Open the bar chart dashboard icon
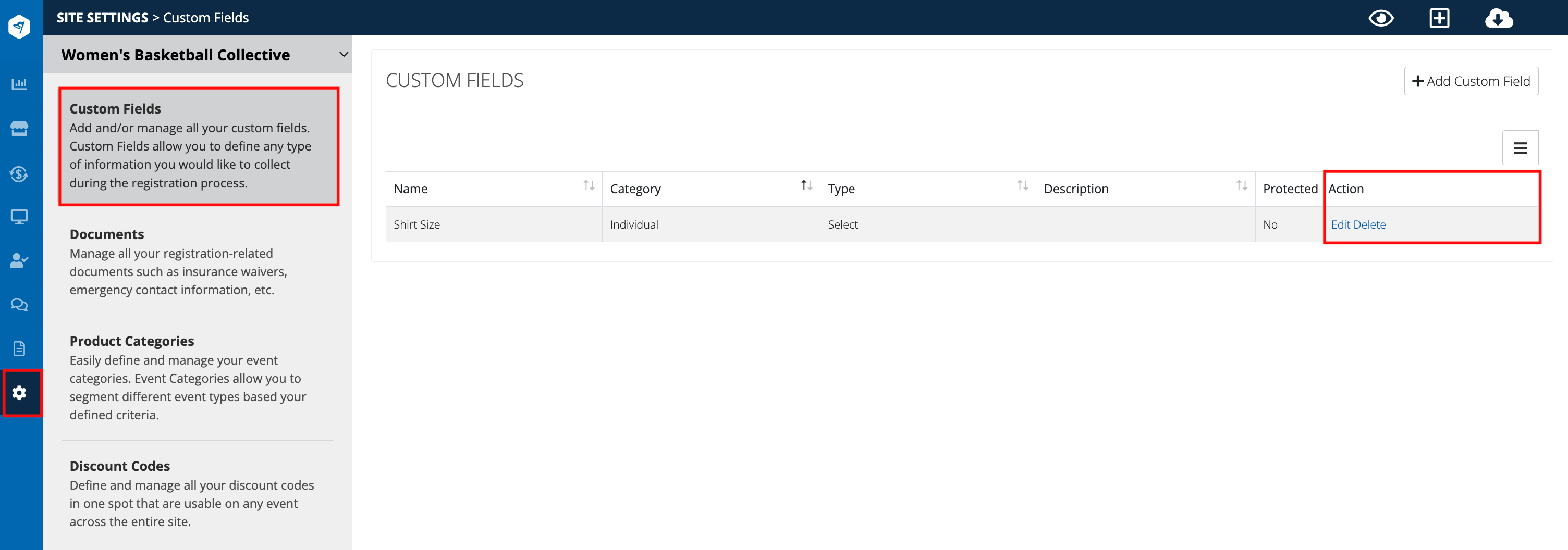This screenshot has width=1568, height=550. click(x=19, y=84)
